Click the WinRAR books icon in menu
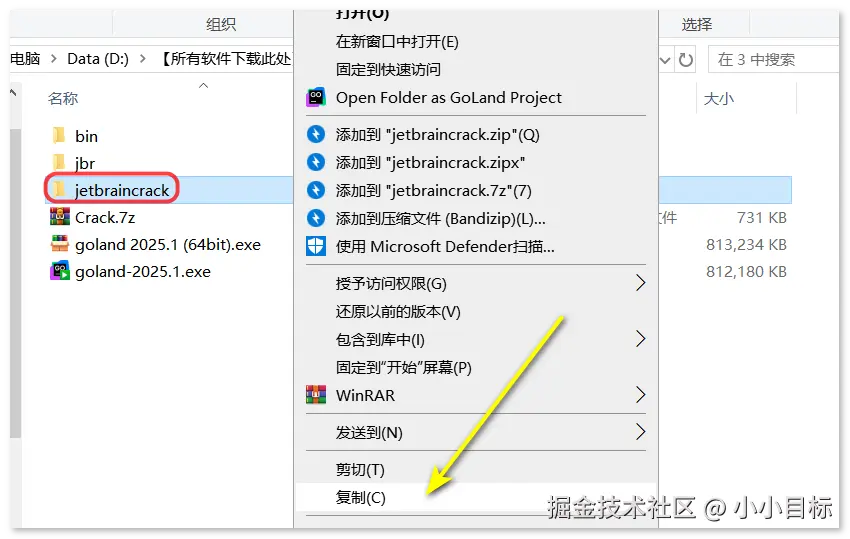 [x=315, y=395]
